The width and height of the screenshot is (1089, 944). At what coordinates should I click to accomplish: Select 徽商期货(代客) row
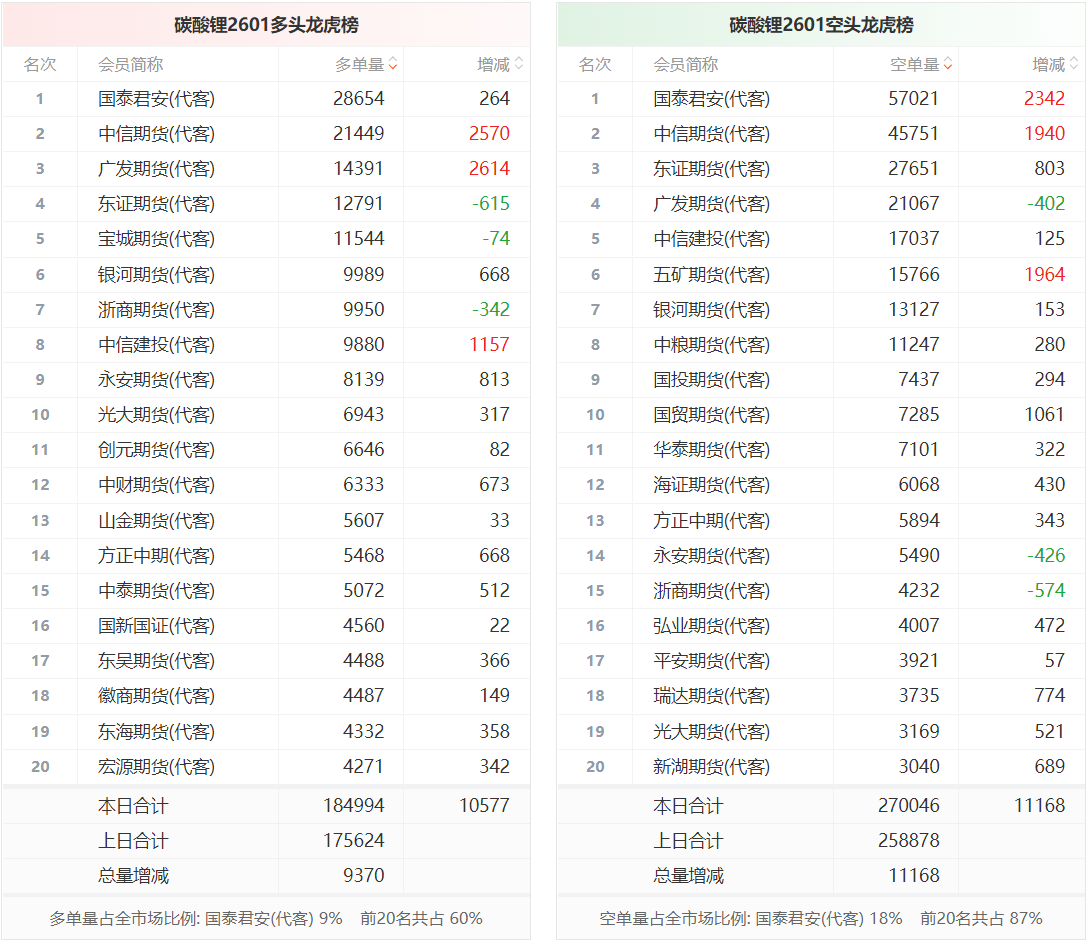pos(266,696)
